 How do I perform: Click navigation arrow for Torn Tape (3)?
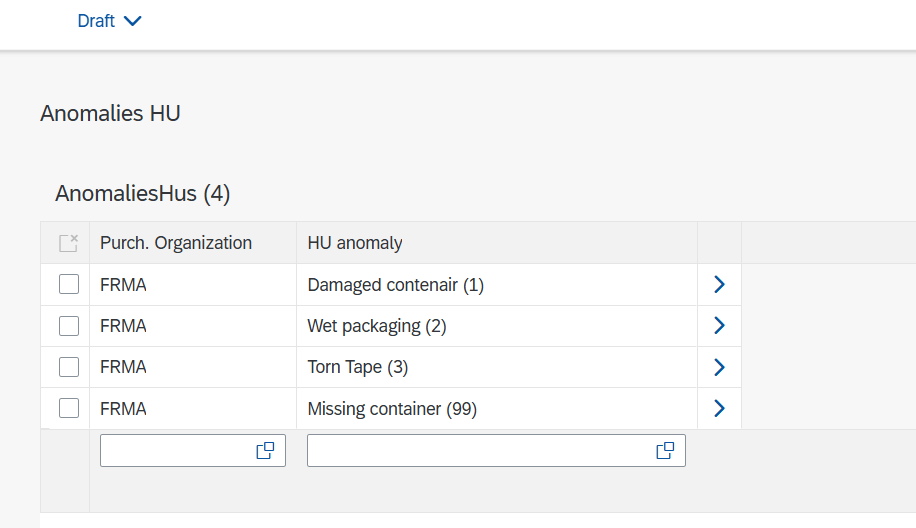click(719, 367)
